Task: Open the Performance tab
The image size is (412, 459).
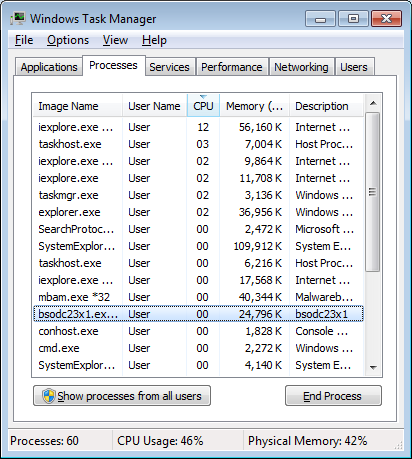Action: click(232, 67)
